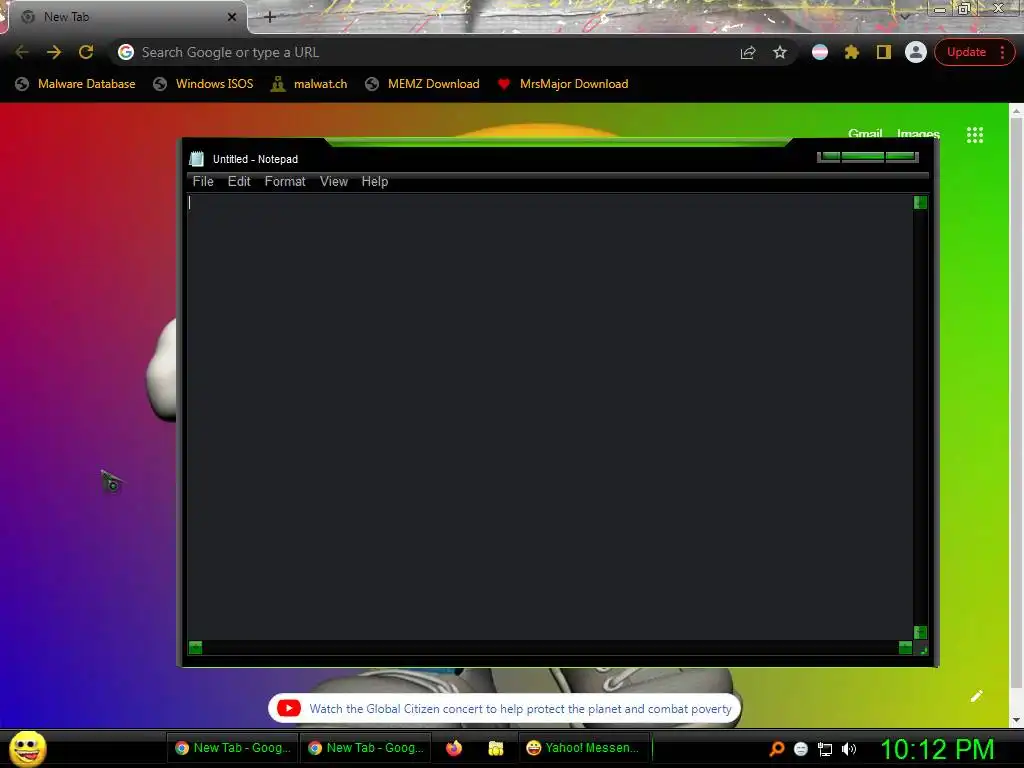Image resolution: width=1024 pixels, height=768 pixels.
Task: Open the Notepad Edit menu
Action: pyautogui.click(x=239, y=182)
